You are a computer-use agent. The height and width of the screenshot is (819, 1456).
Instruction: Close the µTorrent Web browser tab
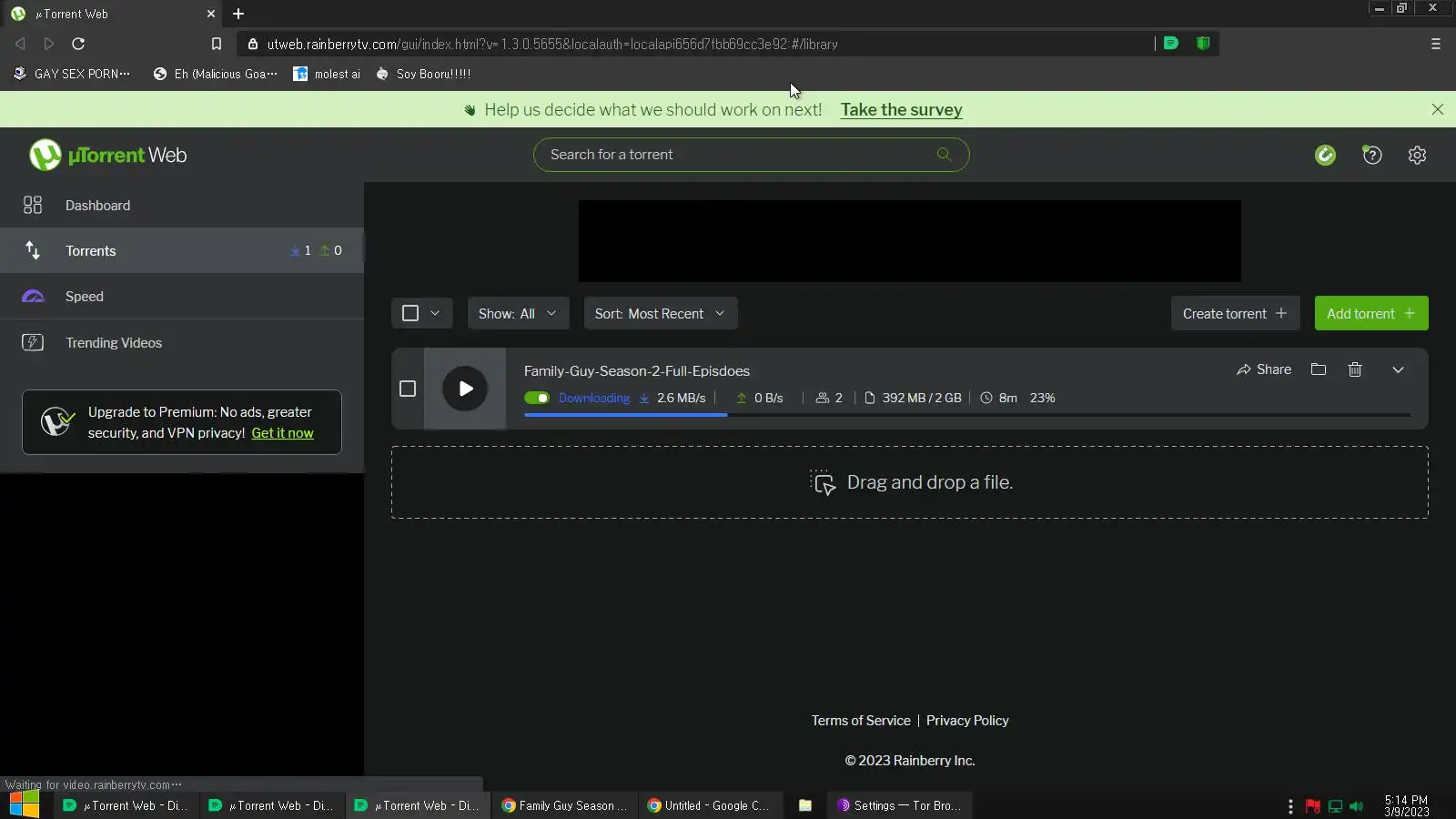pyautogui.click(x=211, y=14)
